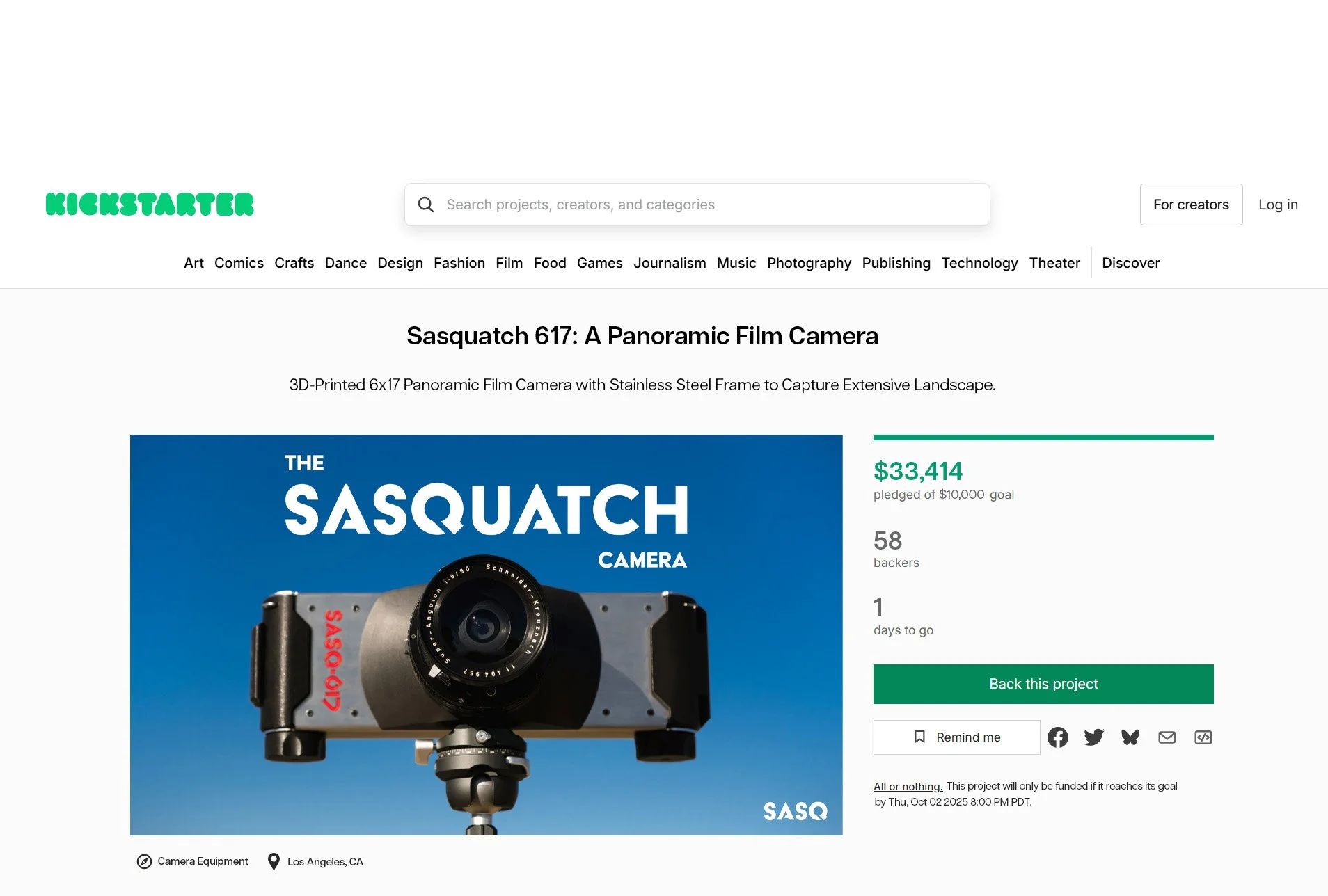This screenshot has height=896, width=1328.
Task: Go to the Discover page
Action: [x=1130, y=263]
